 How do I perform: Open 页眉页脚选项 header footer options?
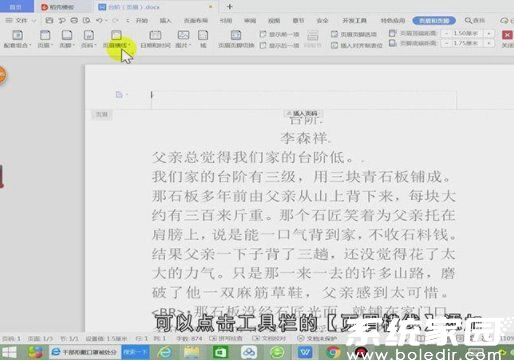[x=354, y=34]
